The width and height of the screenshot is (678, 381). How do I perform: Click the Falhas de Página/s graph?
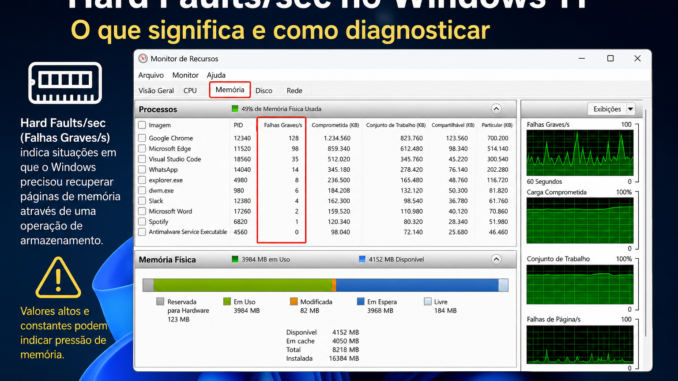pos(580,345)
